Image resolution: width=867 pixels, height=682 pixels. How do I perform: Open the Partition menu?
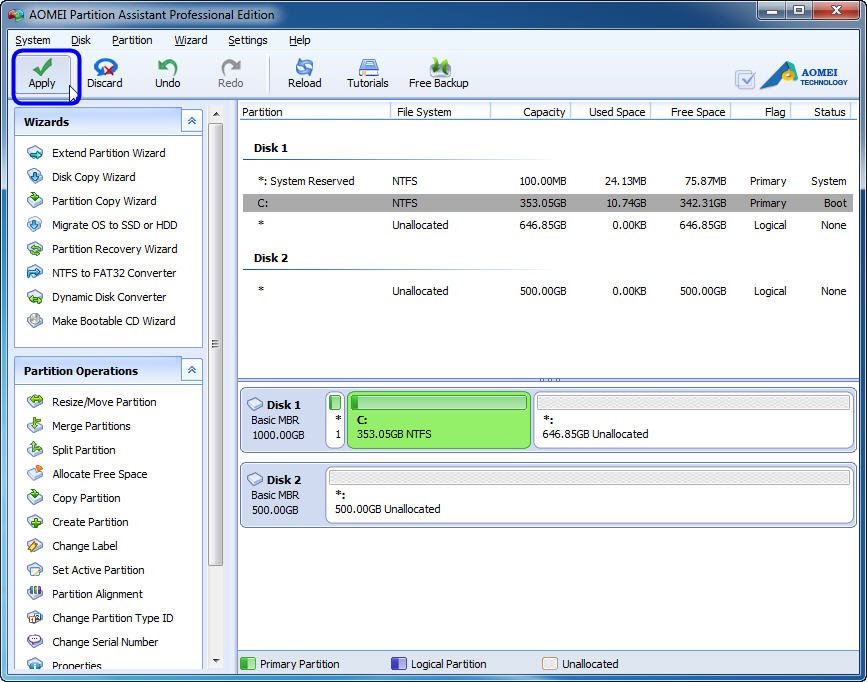pyautogui.click(x=132, y=40)
